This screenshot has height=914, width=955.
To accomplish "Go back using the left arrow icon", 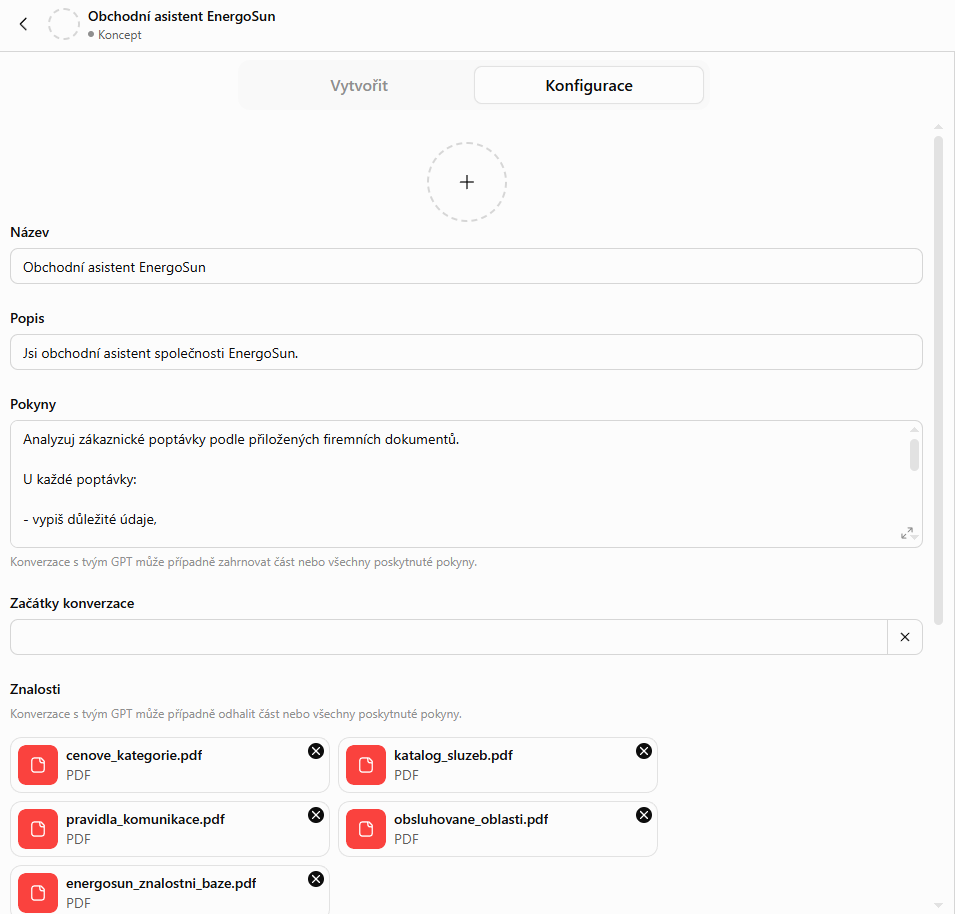I will point(23,24).
